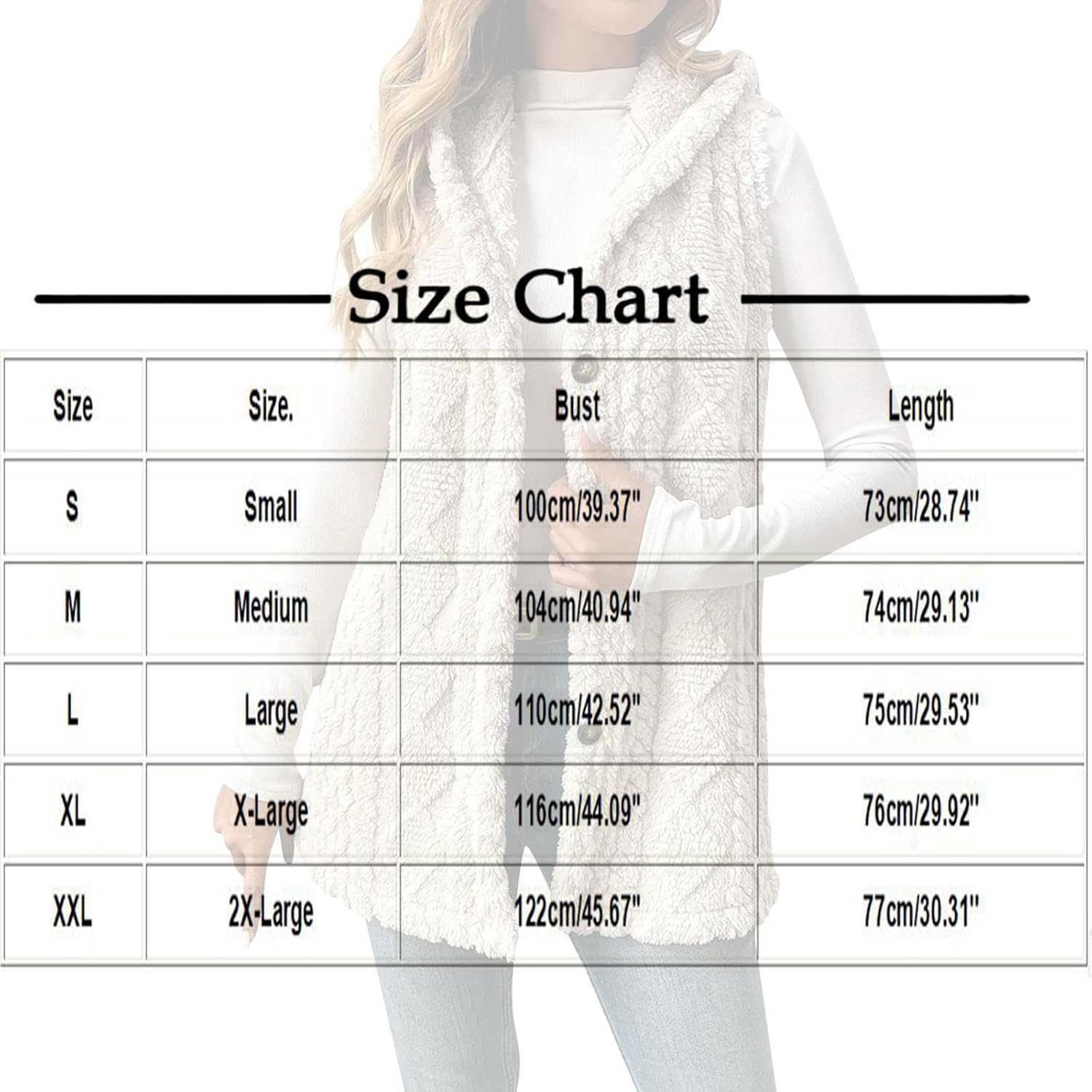This screenshot has width=1092, height=1092.
Task: Click the 77cm/30.31" length value
Action: [x=920, y=912]
